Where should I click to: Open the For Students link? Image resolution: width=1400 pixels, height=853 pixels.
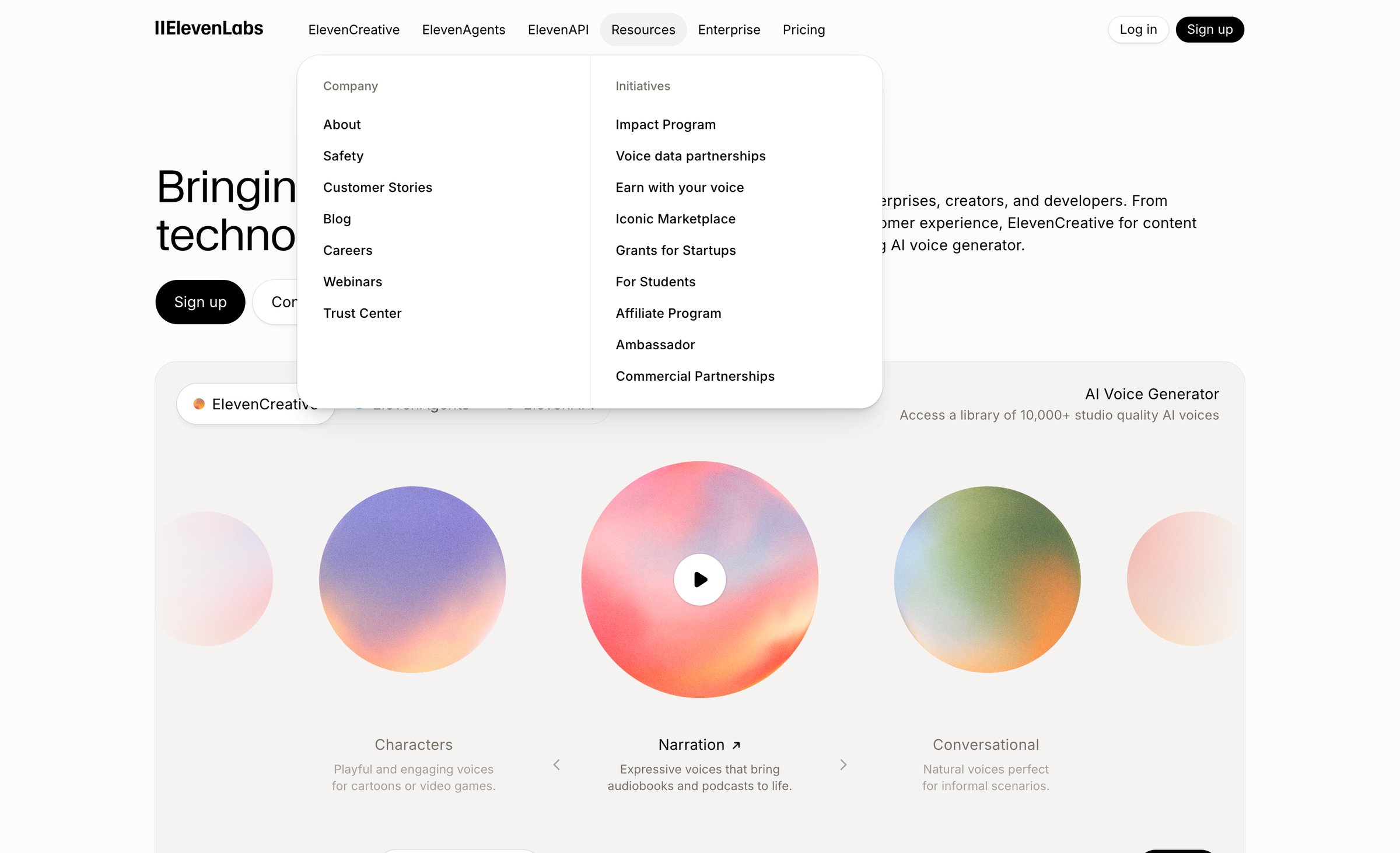click(655, 282)
